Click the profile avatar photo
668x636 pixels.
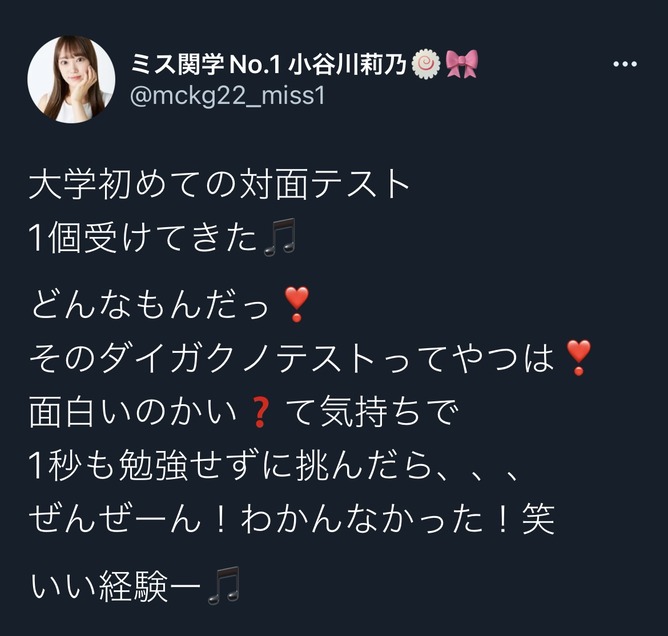point(71,79)
